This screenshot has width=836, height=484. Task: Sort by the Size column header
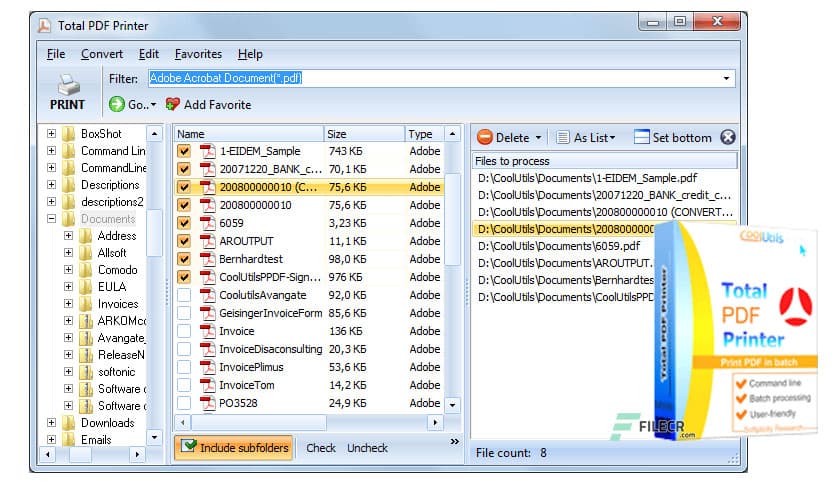coord(364,134)
